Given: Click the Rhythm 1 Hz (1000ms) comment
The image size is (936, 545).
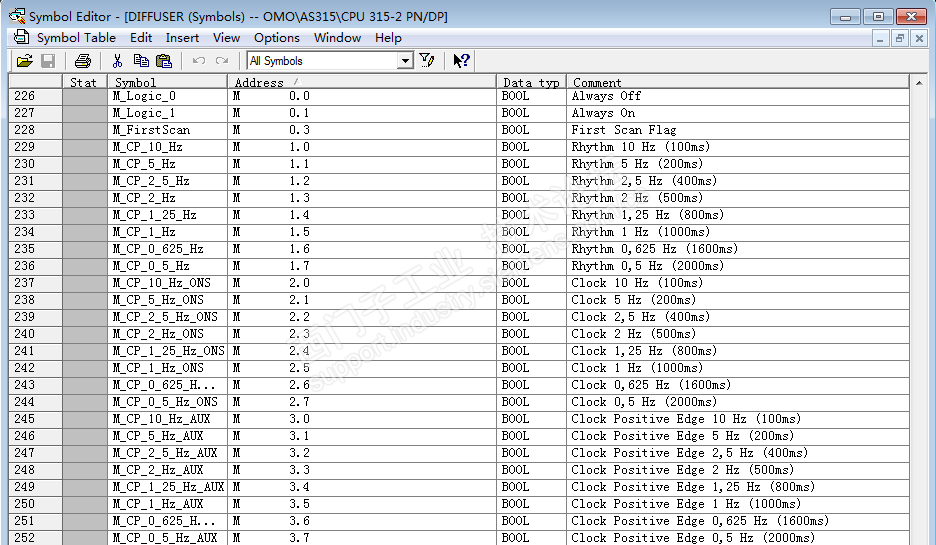Looking at the screenshot, I should pyautogui.click(x=738, y=232).
